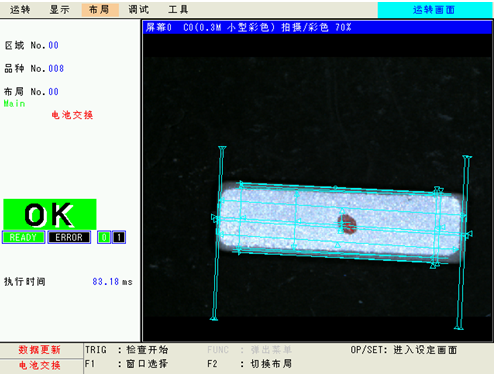The image size is (494, 377).
Task: Click the blue camera title bar 屏幕0
Action: pyautogui.click(x=317, y=27)
